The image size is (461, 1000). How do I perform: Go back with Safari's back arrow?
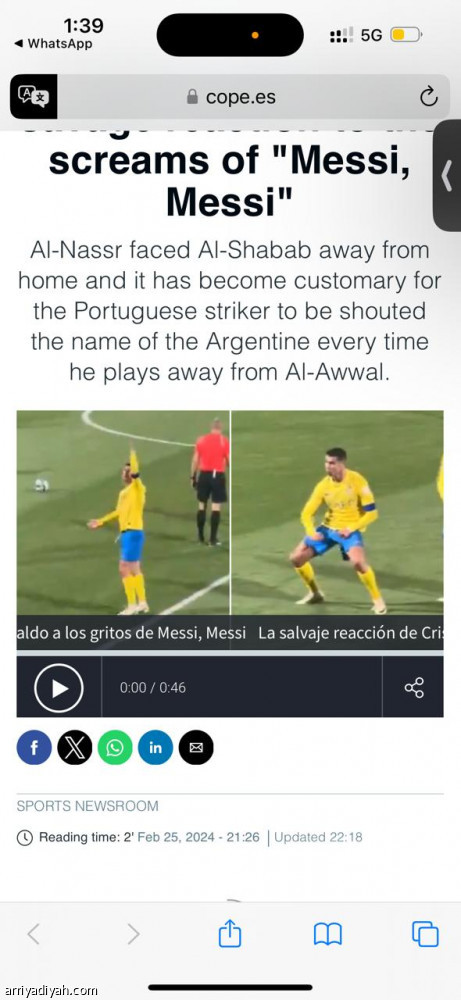pos(33,934)
